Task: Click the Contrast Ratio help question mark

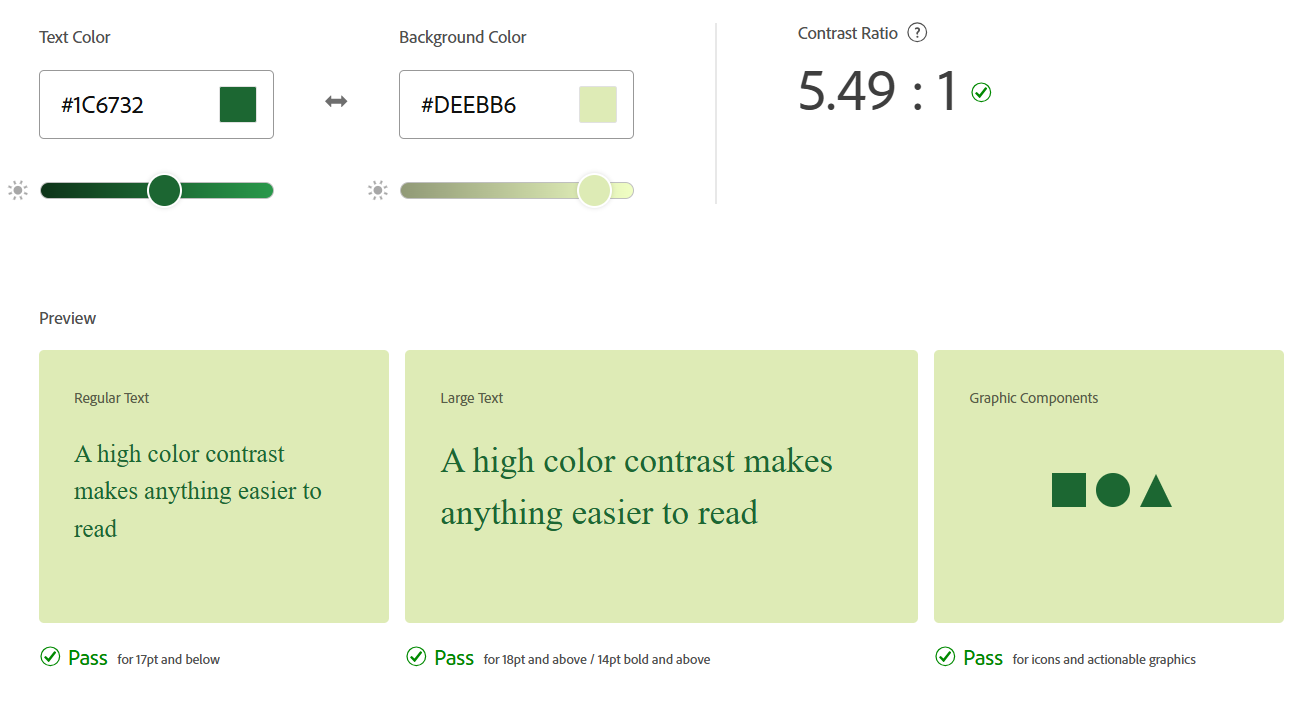Action: click(x=917, y=33)
